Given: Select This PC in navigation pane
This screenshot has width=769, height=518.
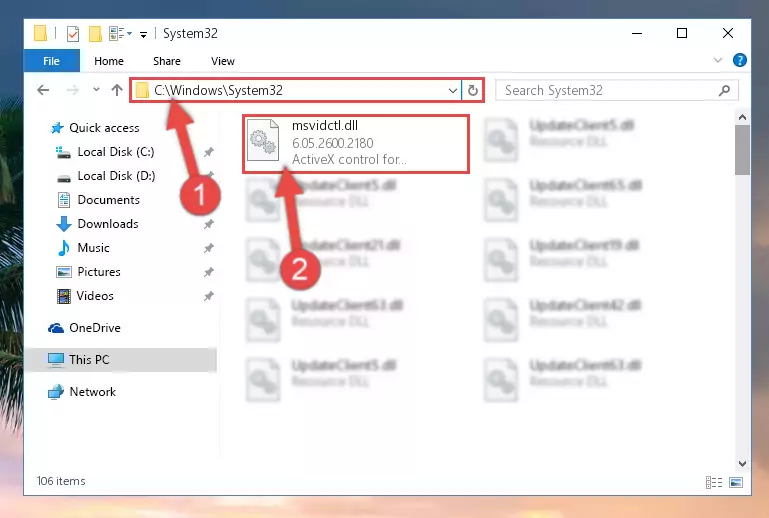Looking at the screenshot, I should [x=89, y=360].
